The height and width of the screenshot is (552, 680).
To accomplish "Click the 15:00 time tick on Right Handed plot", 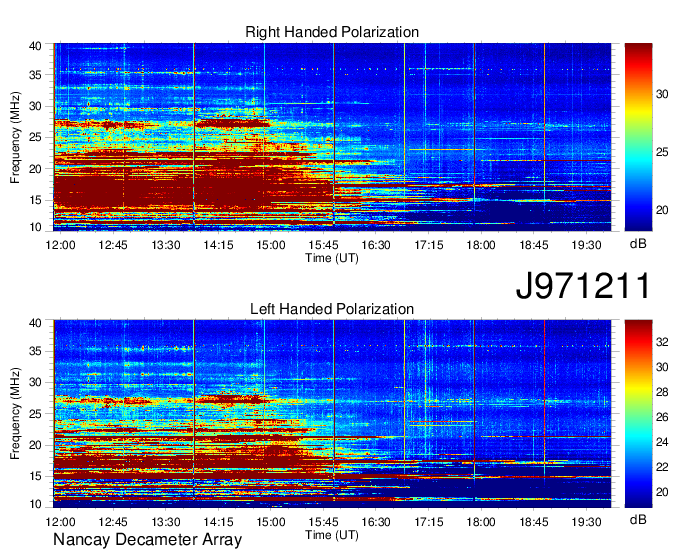I will [271, 245].
